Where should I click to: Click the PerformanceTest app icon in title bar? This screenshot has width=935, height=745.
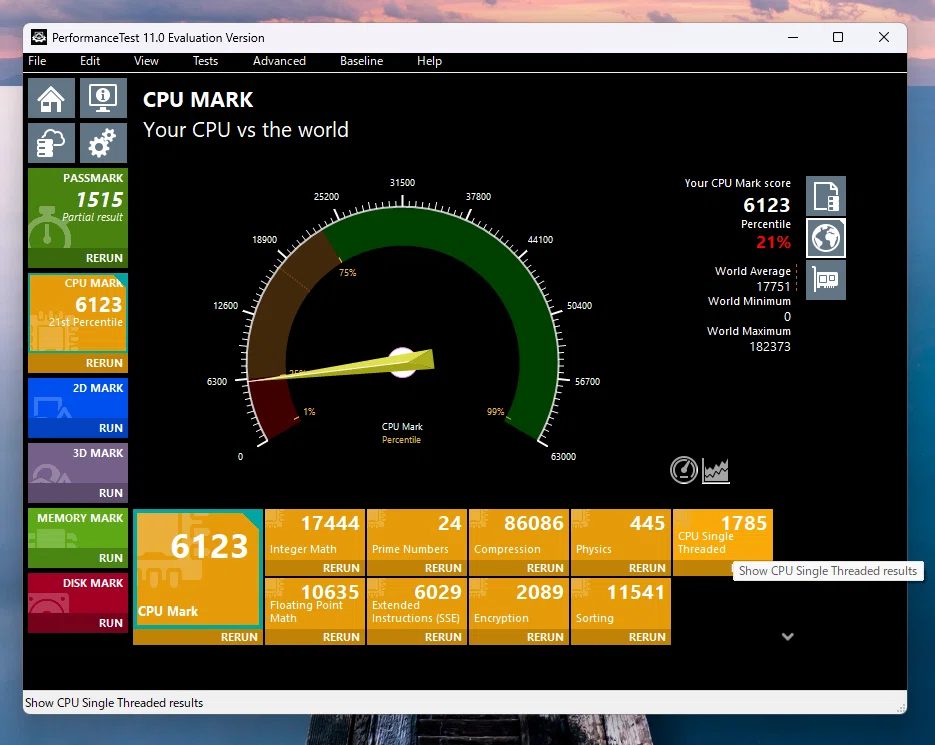[39, 38]
